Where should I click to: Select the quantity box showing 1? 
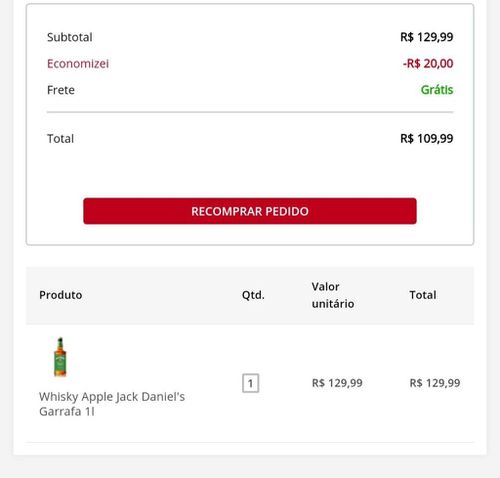(x=250, y=383)
